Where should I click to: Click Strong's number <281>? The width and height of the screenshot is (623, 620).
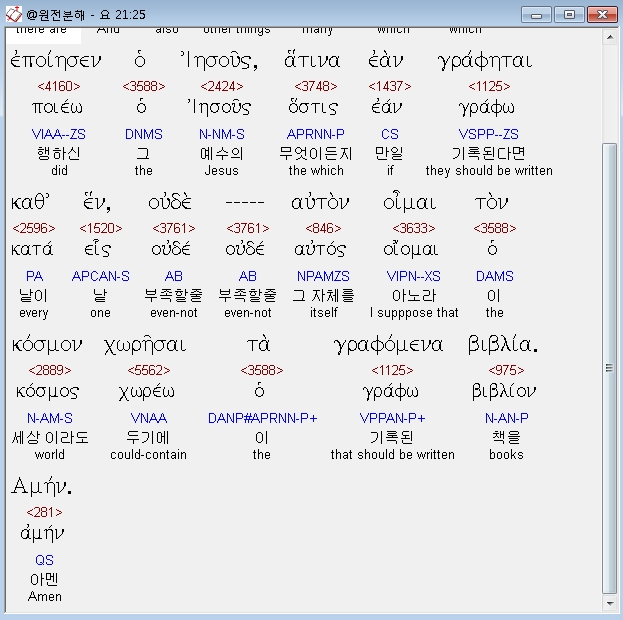point(44,512)
